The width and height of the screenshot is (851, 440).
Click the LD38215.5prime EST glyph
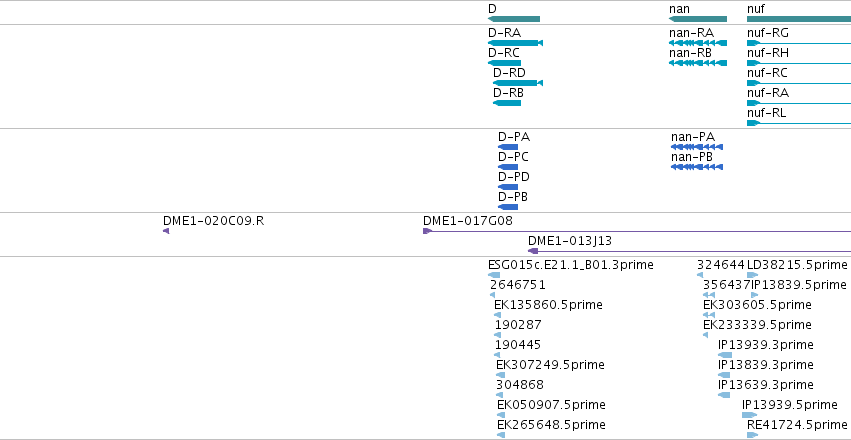(x=753, y=275)
